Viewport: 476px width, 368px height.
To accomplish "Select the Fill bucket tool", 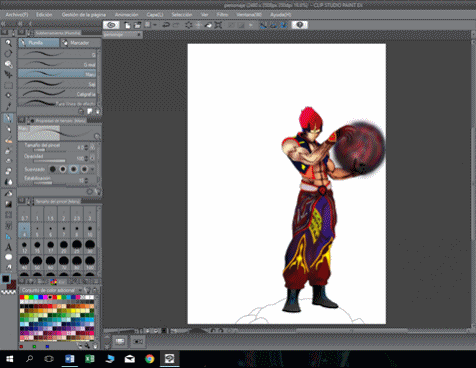I will (8, 193).
